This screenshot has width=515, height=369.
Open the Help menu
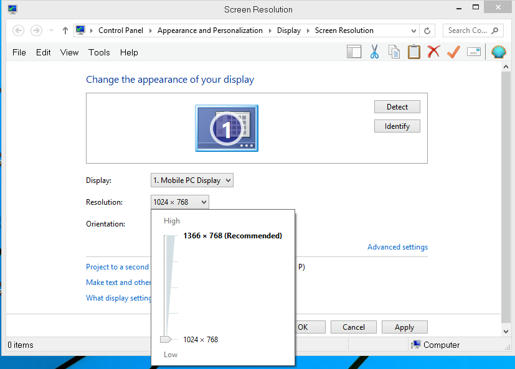[x=129, y=52]
